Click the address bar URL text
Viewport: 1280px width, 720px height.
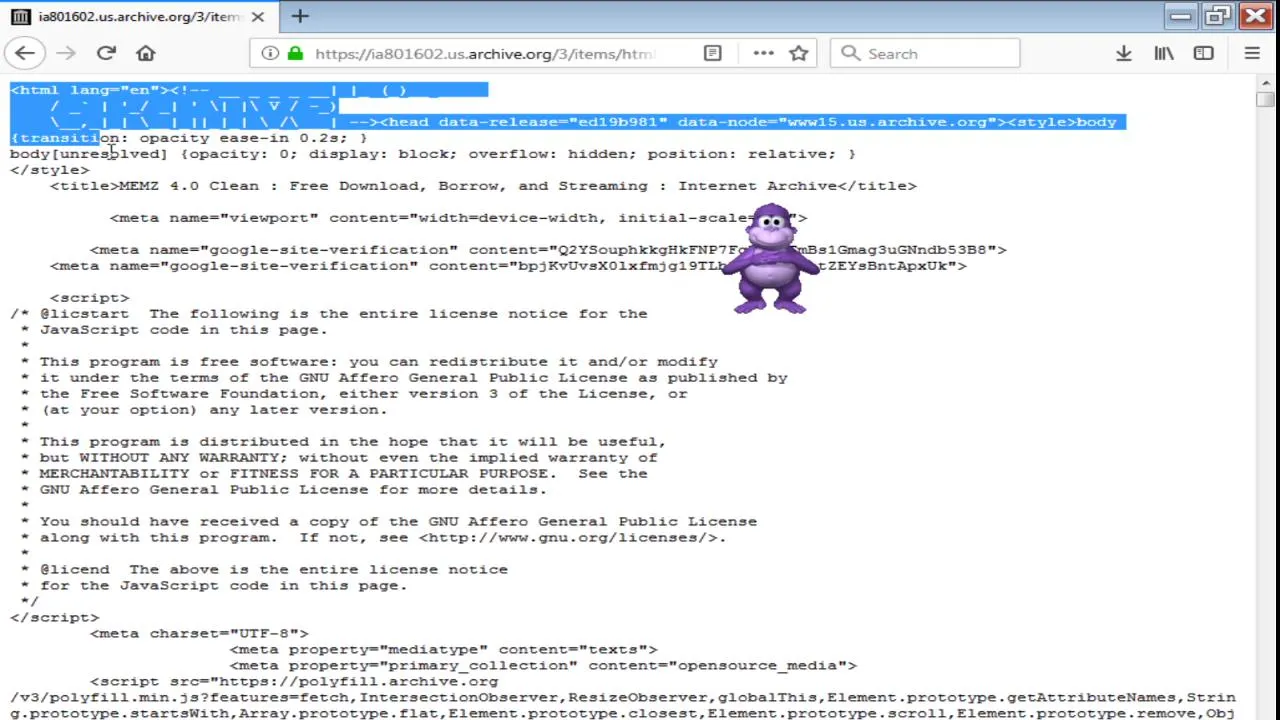[x=485, y=54]
